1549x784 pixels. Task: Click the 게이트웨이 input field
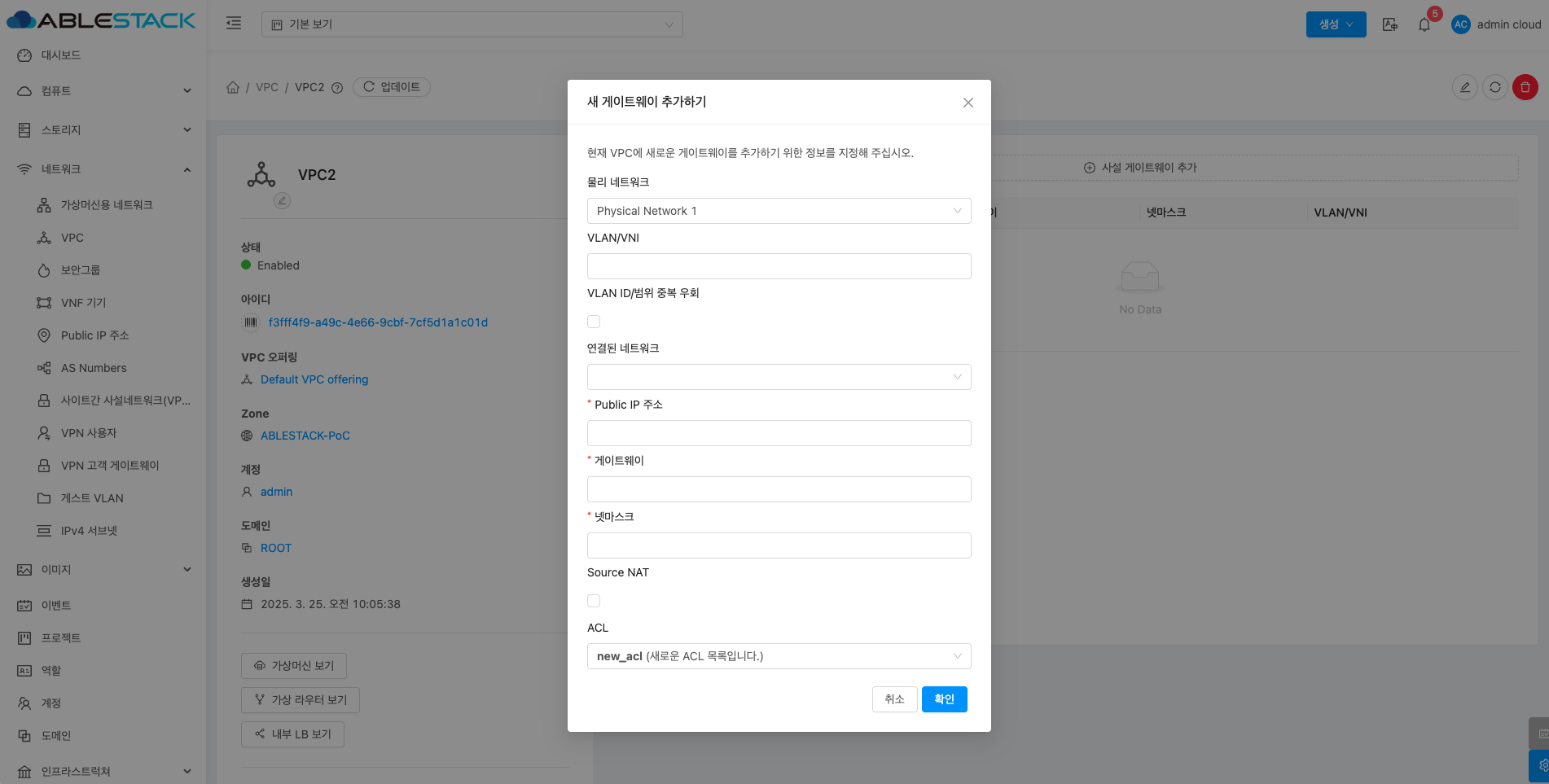(x=779, y=489)
